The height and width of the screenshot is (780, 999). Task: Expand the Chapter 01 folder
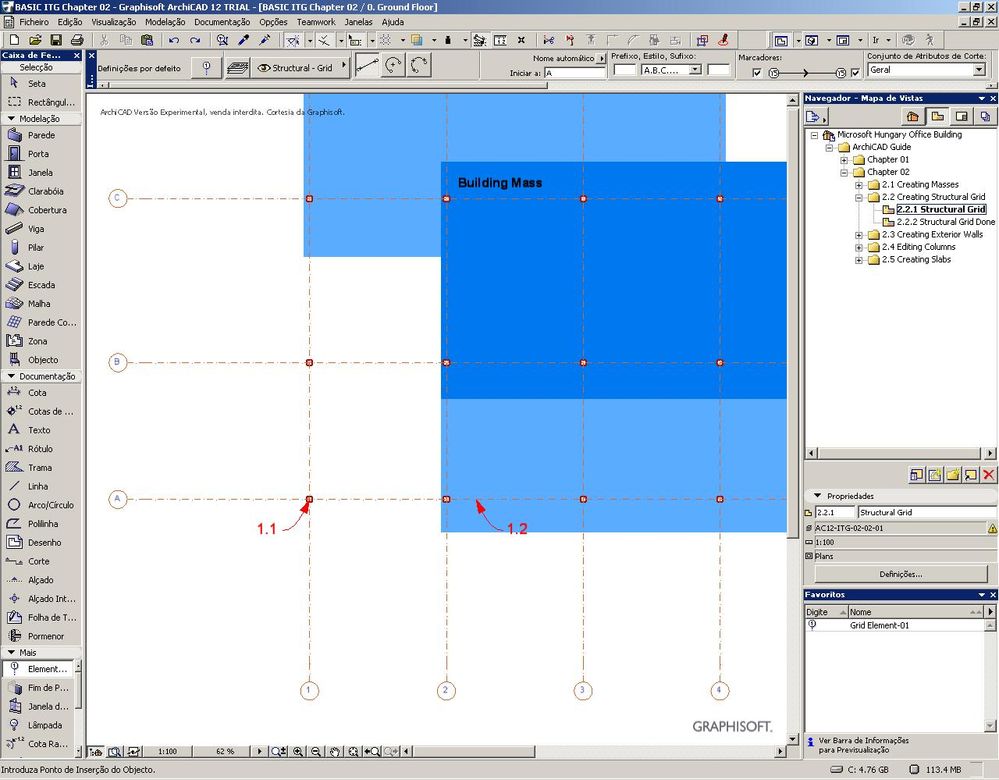point(844,160)
